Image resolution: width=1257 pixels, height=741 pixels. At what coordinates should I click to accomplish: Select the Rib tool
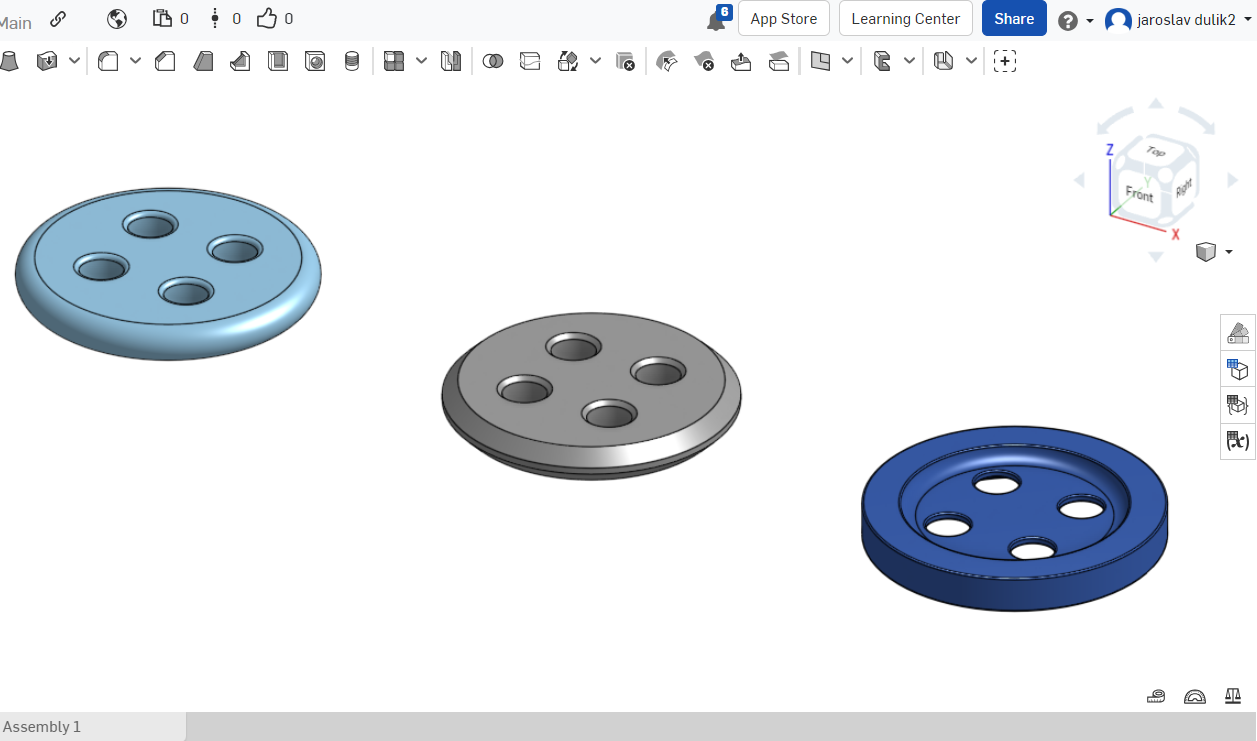(x=240, y=61)
